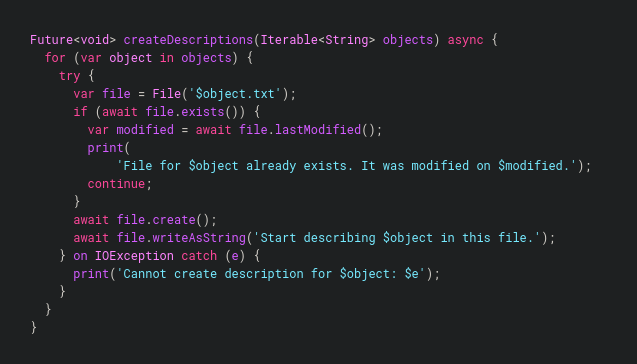This screenshot has height=364, width=637.
Task: Click the 'try' keyword
Action: point(69,76)
